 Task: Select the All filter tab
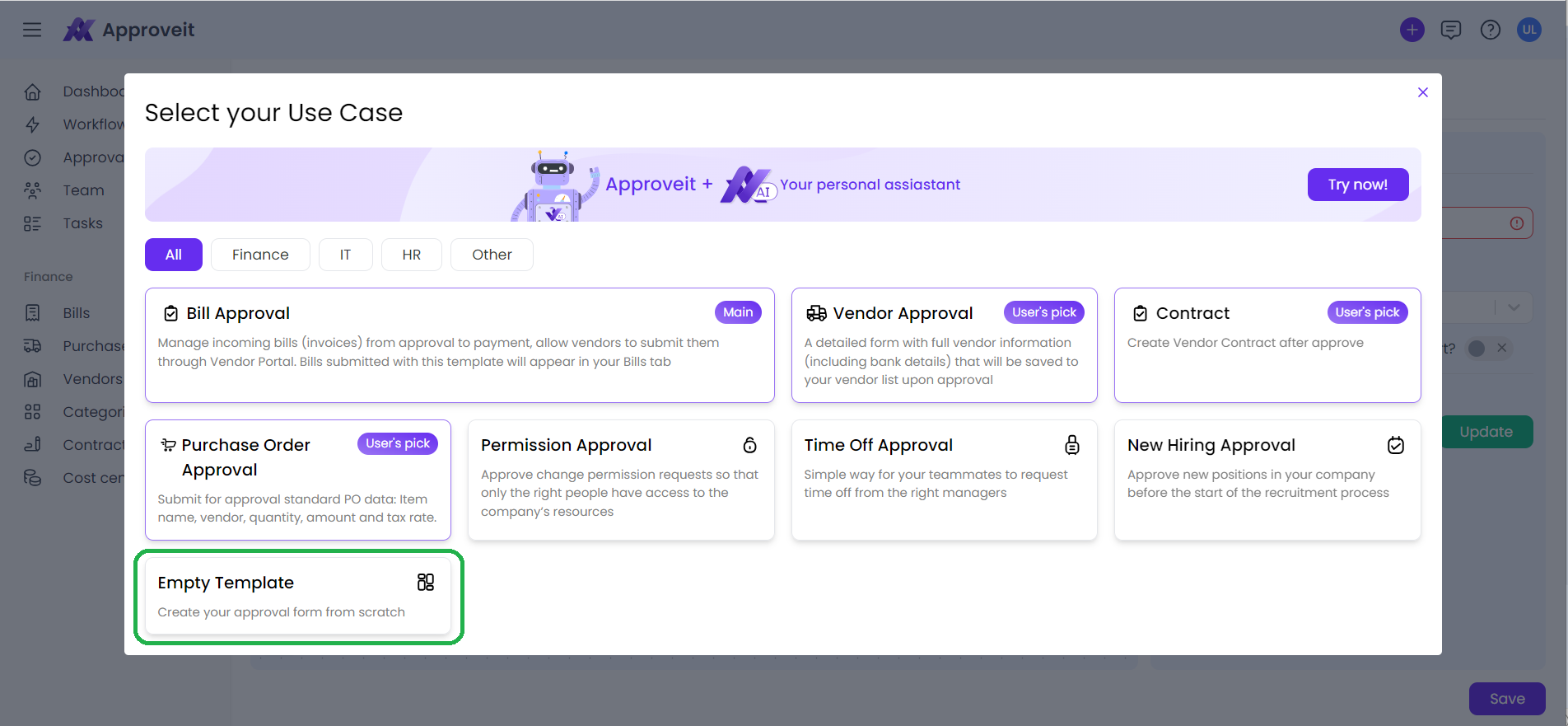(x=174, y=255)
